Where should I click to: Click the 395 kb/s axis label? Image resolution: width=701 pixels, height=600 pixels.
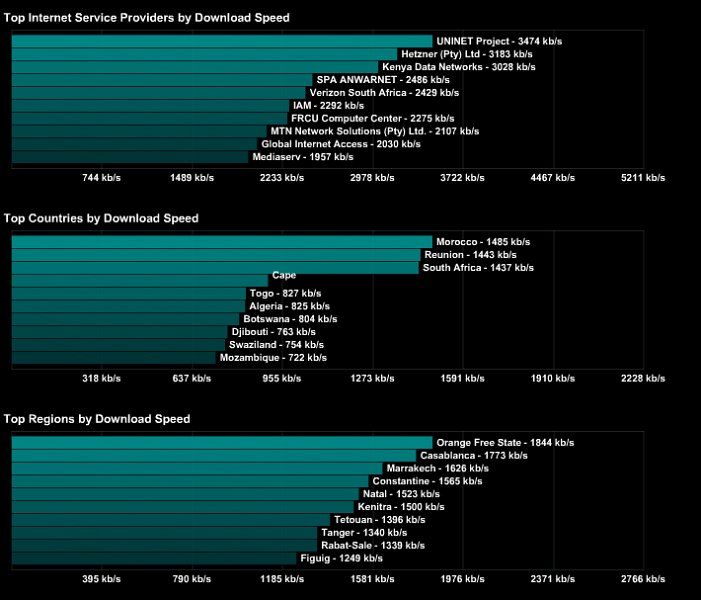(x=101, y=579)
